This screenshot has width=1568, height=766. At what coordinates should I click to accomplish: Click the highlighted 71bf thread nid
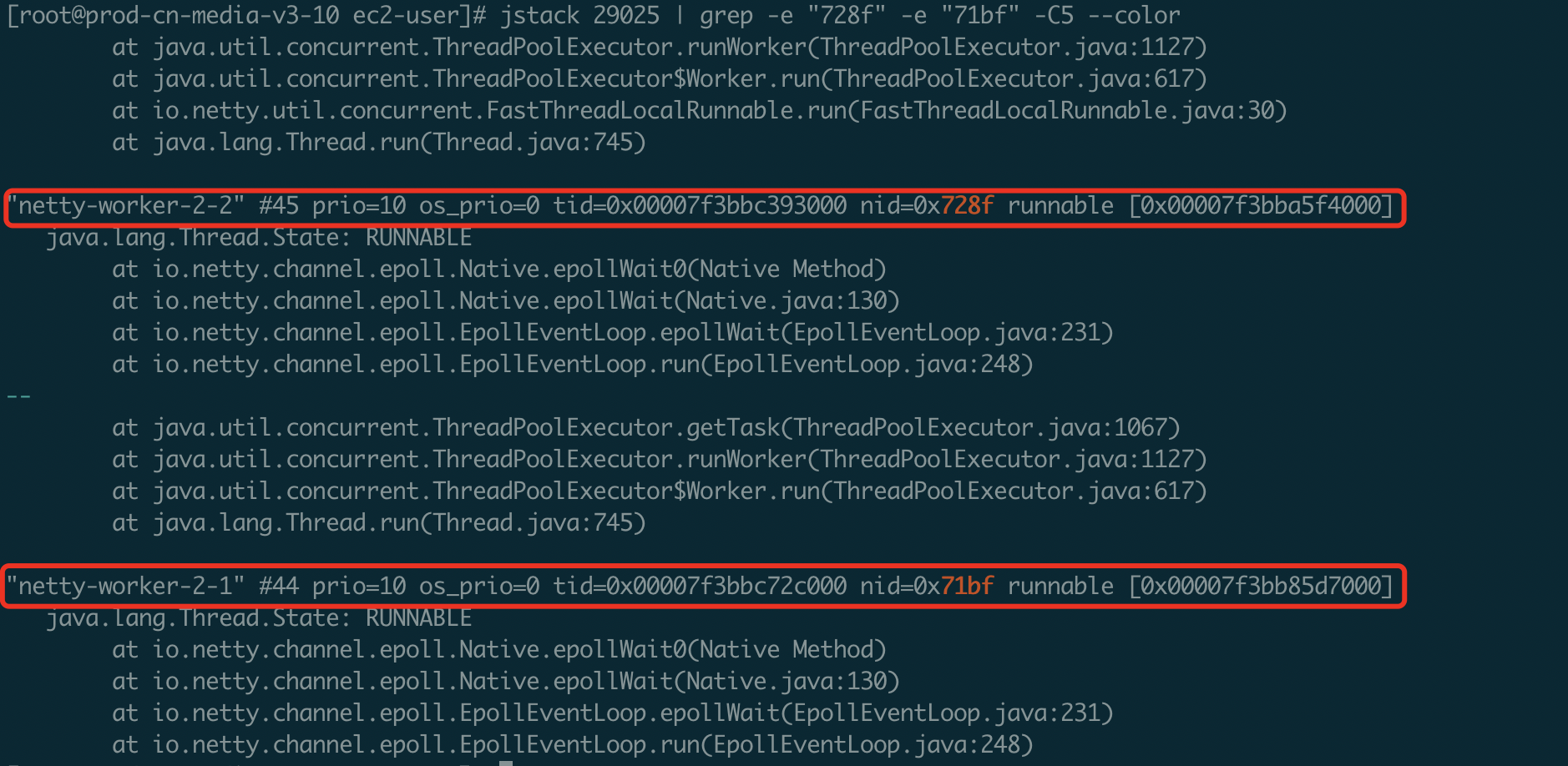(967, 587)
